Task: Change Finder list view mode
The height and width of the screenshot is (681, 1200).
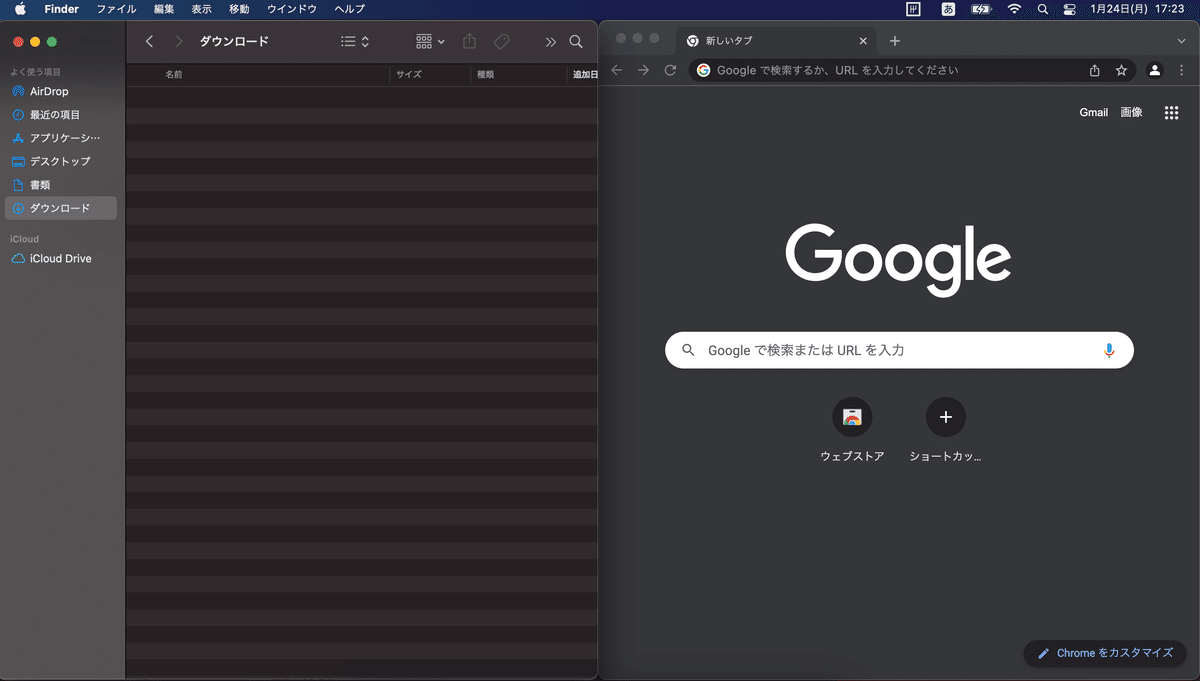Action: (355, 42)
